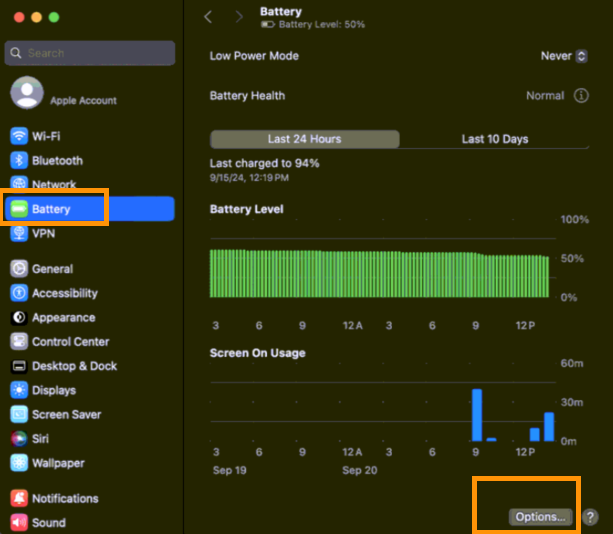Open the help question mark button
The image size is (613, 534).
(x=590, y=517)
